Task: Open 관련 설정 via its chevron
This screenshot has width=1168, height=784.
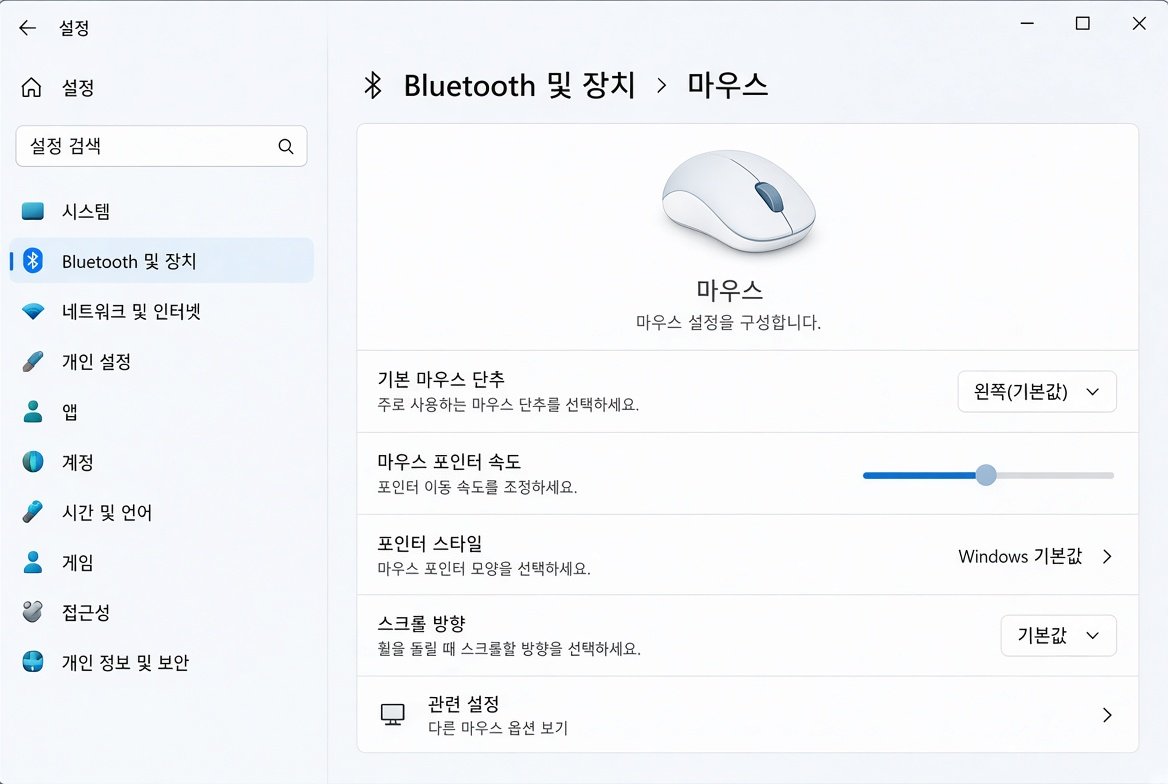Action: point(1108,715)
